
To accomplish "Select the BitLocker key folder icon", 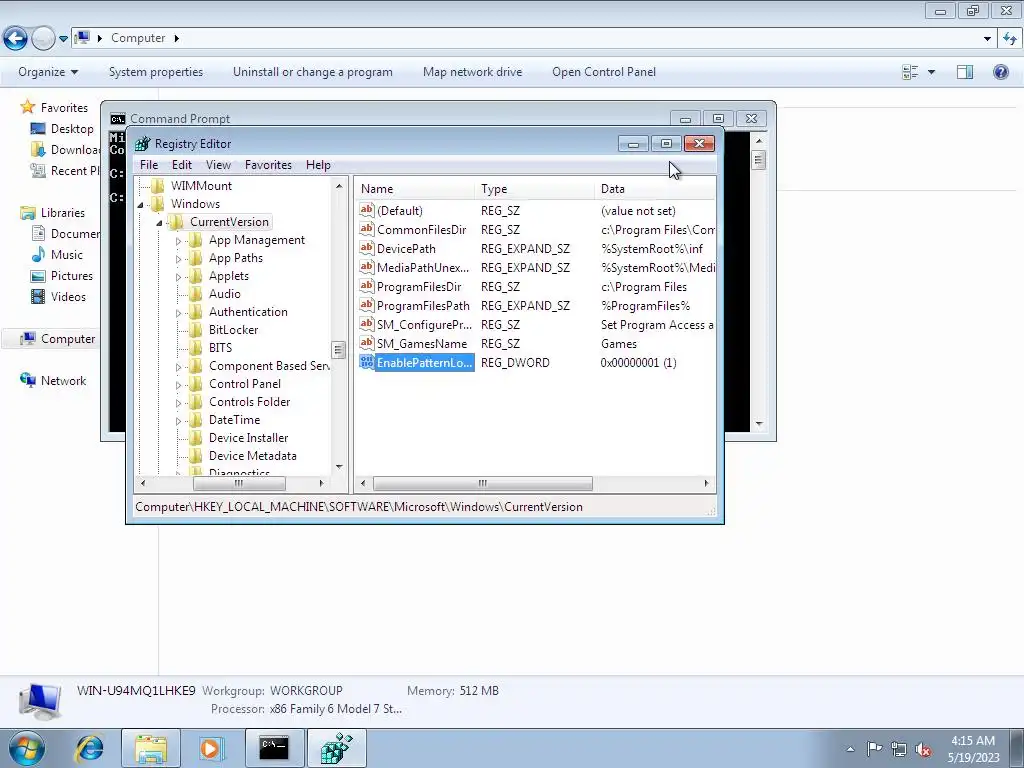I will [x=195, y=330].
